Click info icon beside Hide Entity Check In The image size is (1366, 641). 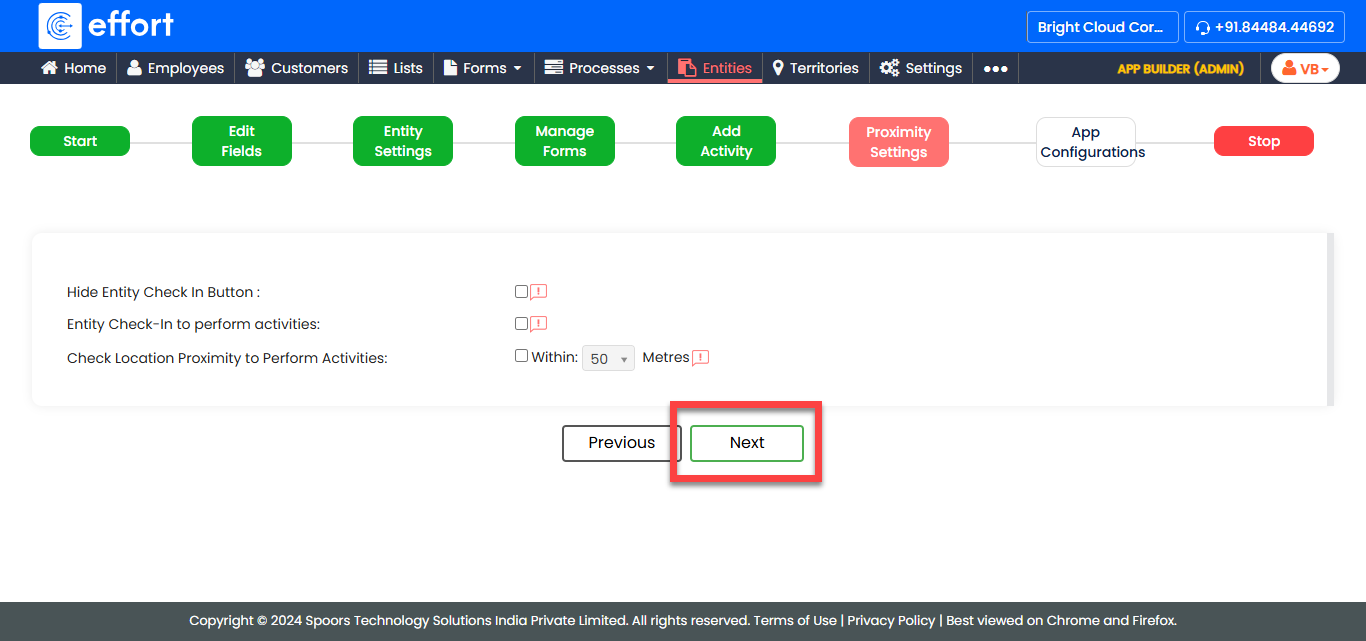click(539, 292)
